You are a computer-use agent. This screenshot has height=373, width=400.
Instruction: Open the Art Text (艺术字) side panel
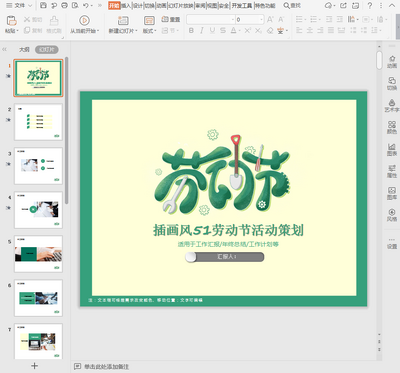click(392, 106)
